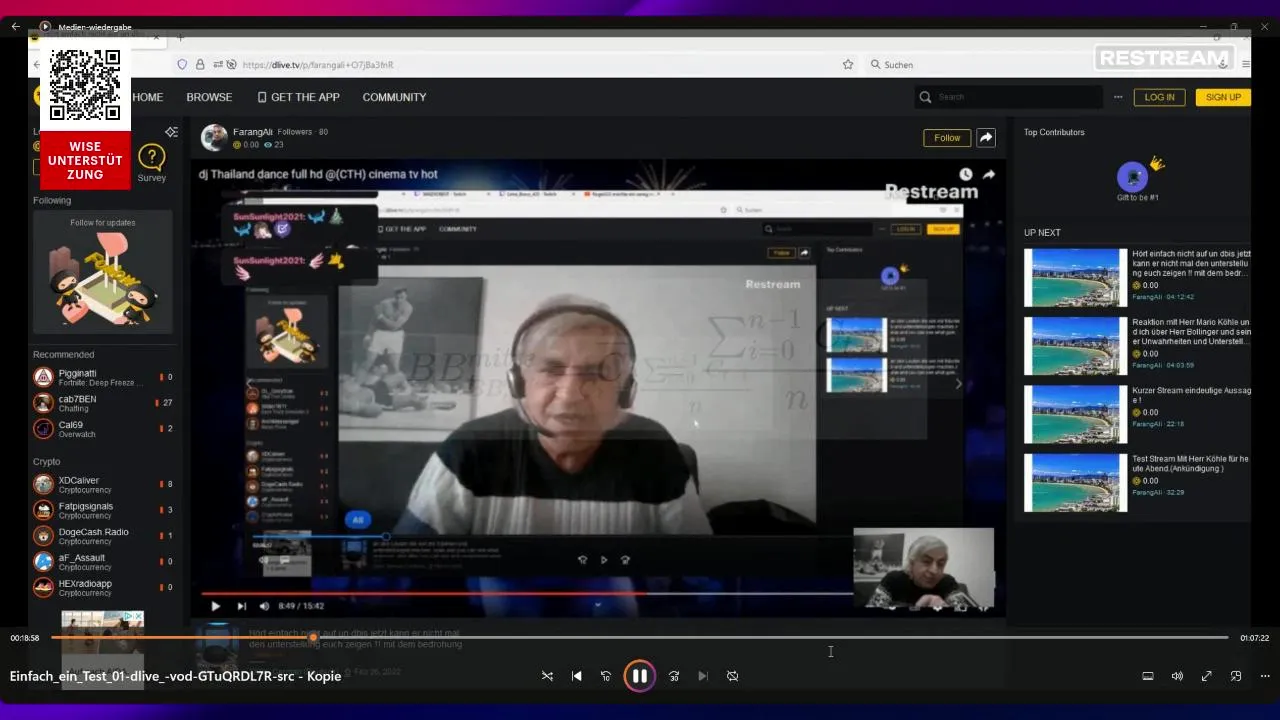Click the All filter button in nested video
The width and height of the screenshot is (1280, 720).
click(x=358, y=519)
